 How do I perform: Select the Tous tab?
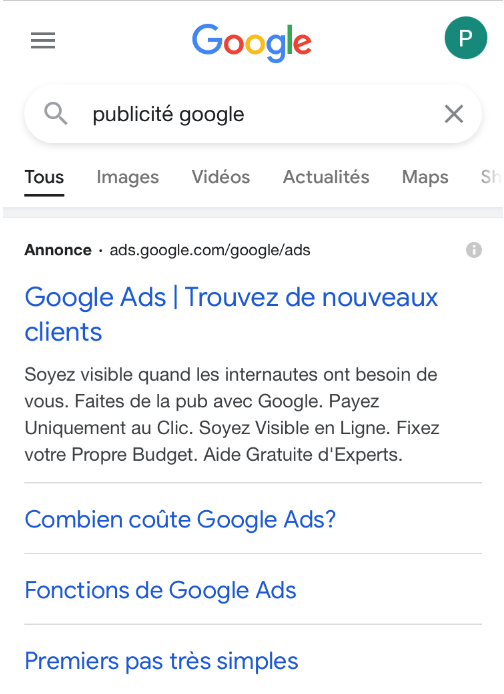[x=44, y=177]
